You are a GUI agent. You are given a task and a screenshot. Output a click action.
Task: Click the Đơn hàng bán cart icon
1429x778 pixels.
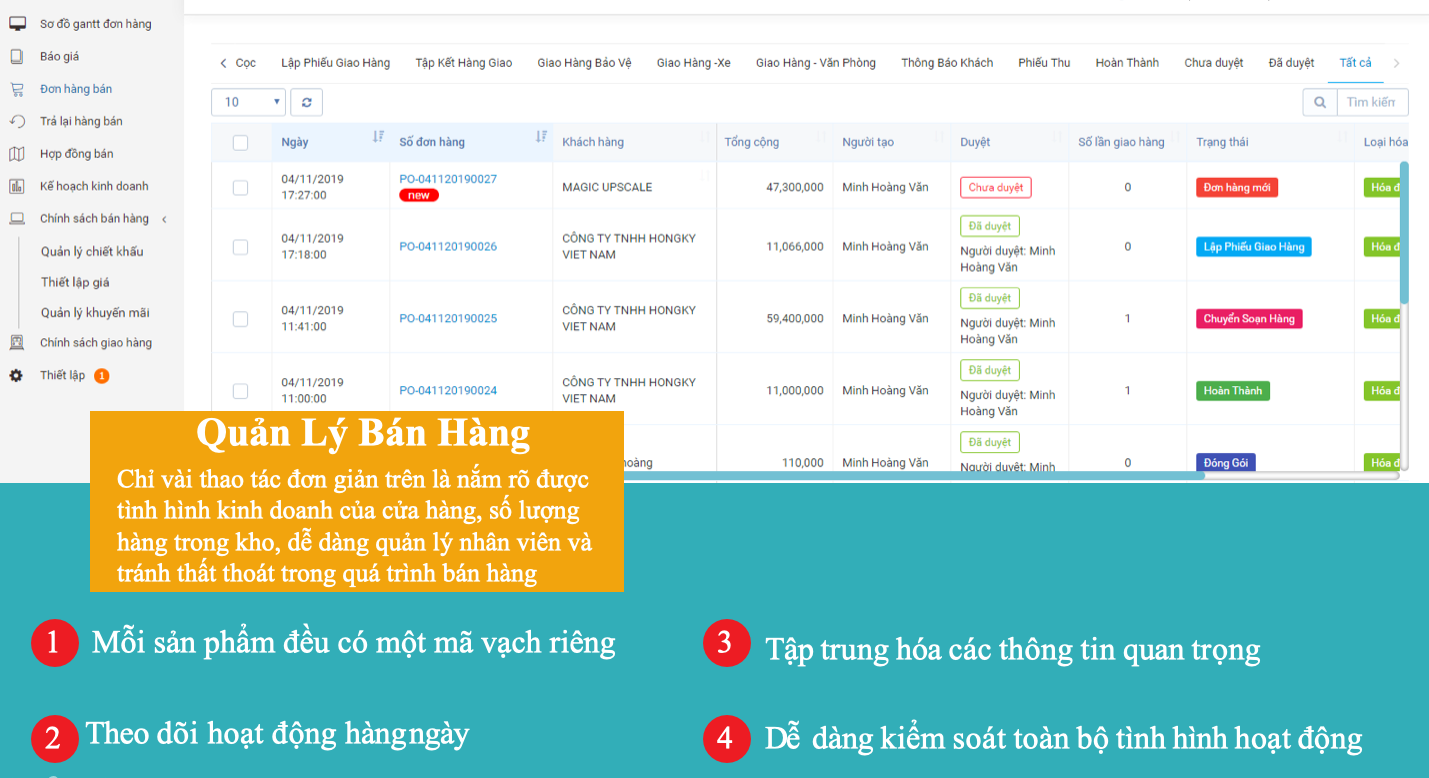16,89
